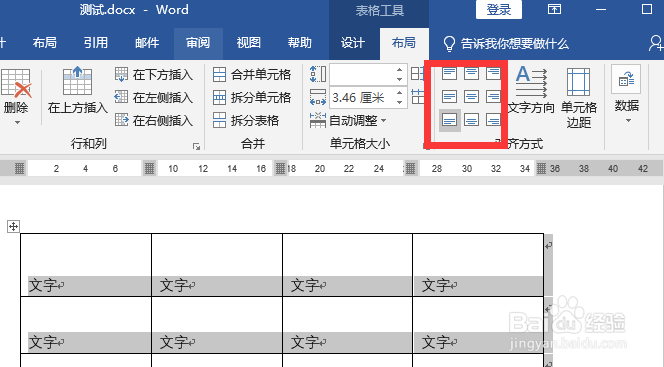Click third cell 文字 in row two
Image resolution: width=664 pixels, height=367 pixels.
[304, 342]
